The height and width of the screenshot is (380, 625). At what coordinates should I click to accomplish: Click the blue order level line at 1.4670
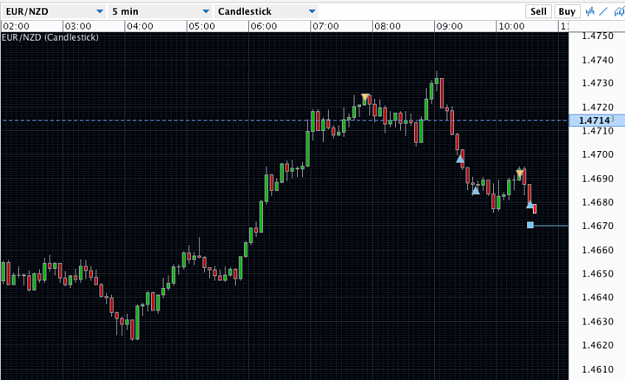coord(551,226)
